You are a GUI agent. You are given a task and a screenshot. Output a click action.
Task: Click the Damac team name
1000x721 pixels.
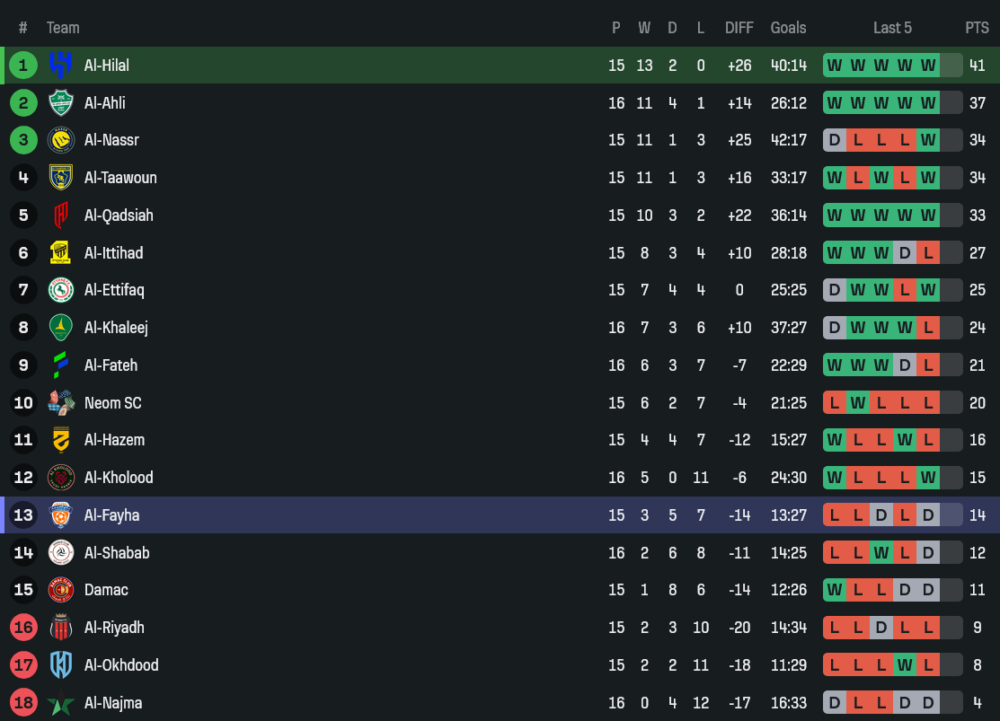[106, 590]
